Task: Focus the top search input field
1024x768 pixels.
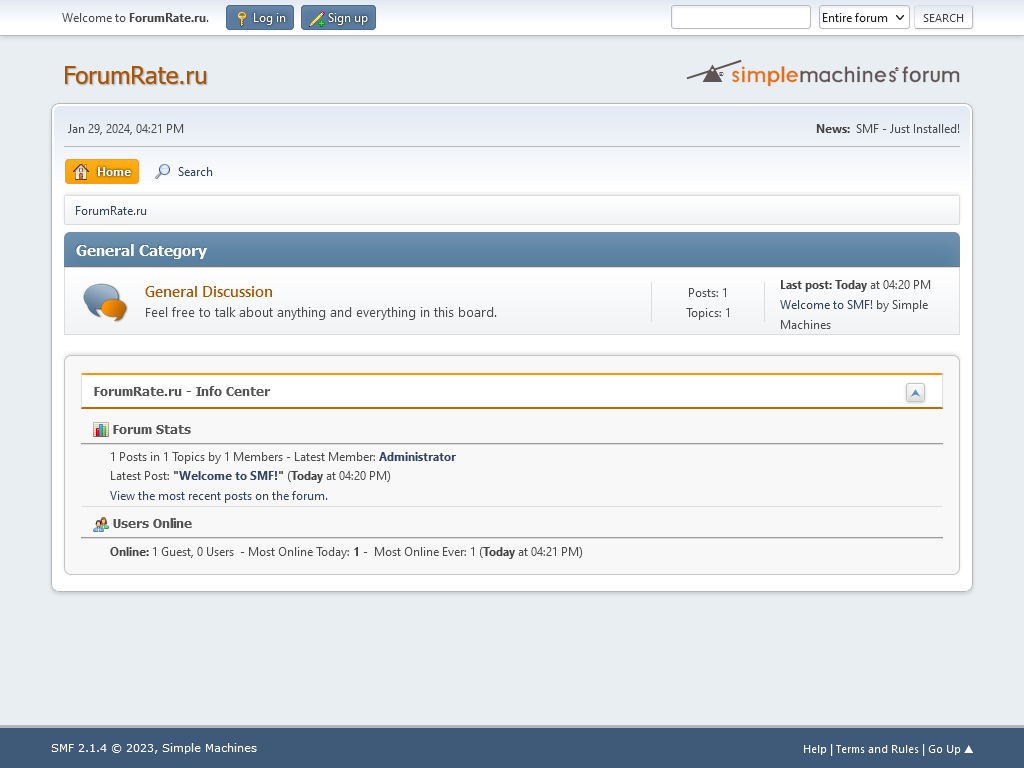Action: point(741,18)
